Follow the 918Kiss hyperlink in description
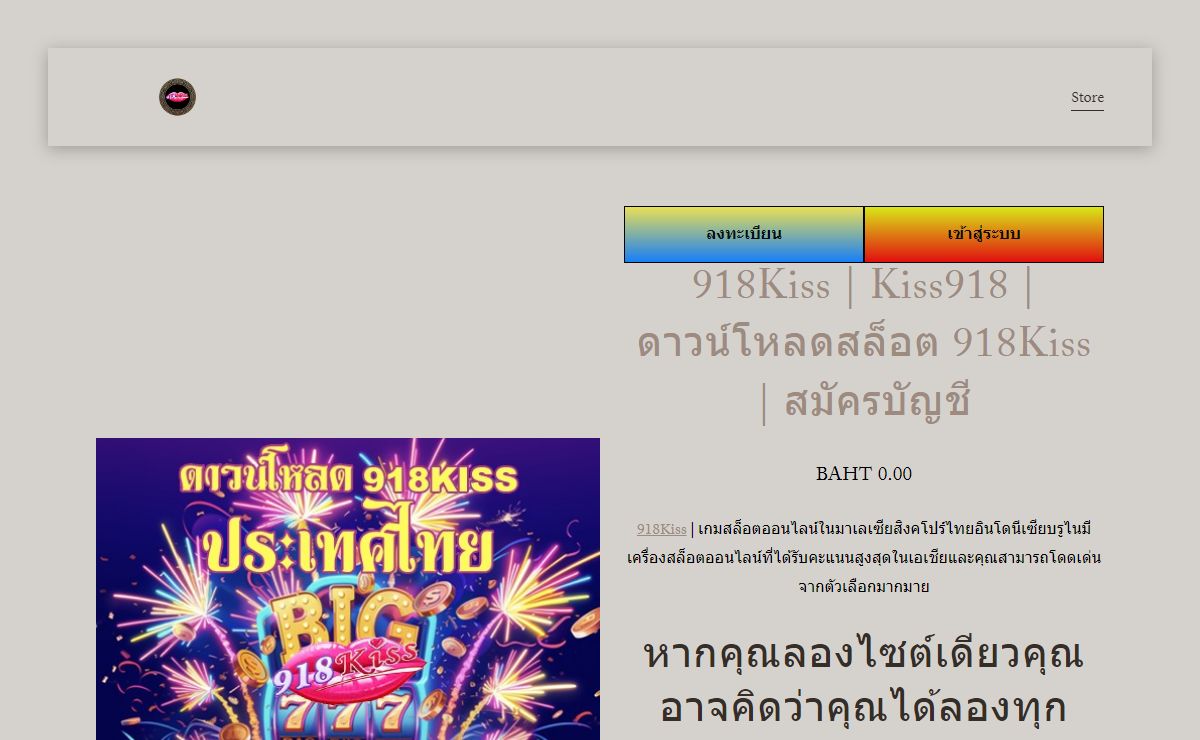Screen dimensions: 1200x740 click(661, 528)
